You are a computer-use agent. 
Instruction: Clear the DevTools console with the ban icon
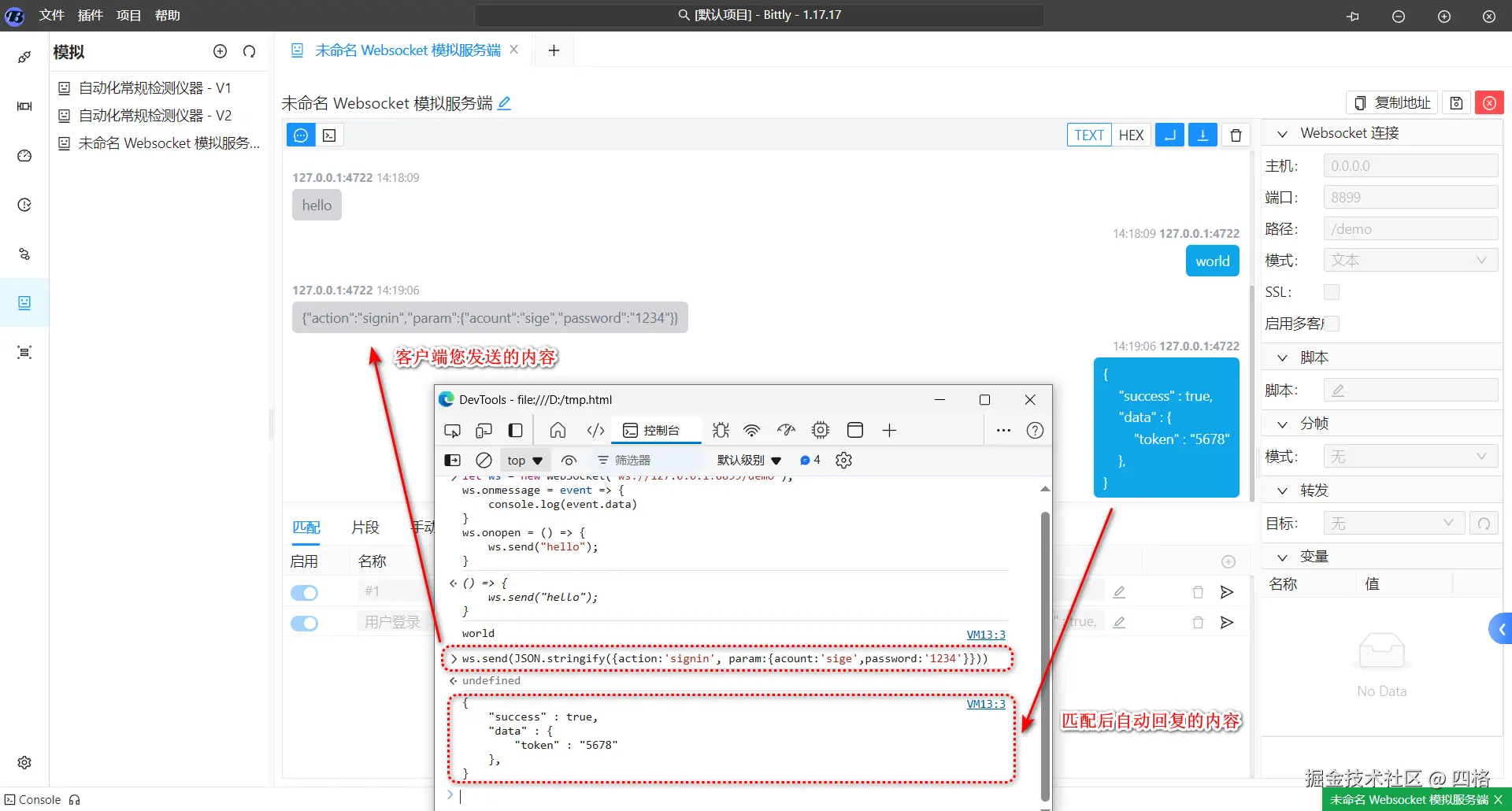coord(484,461)
